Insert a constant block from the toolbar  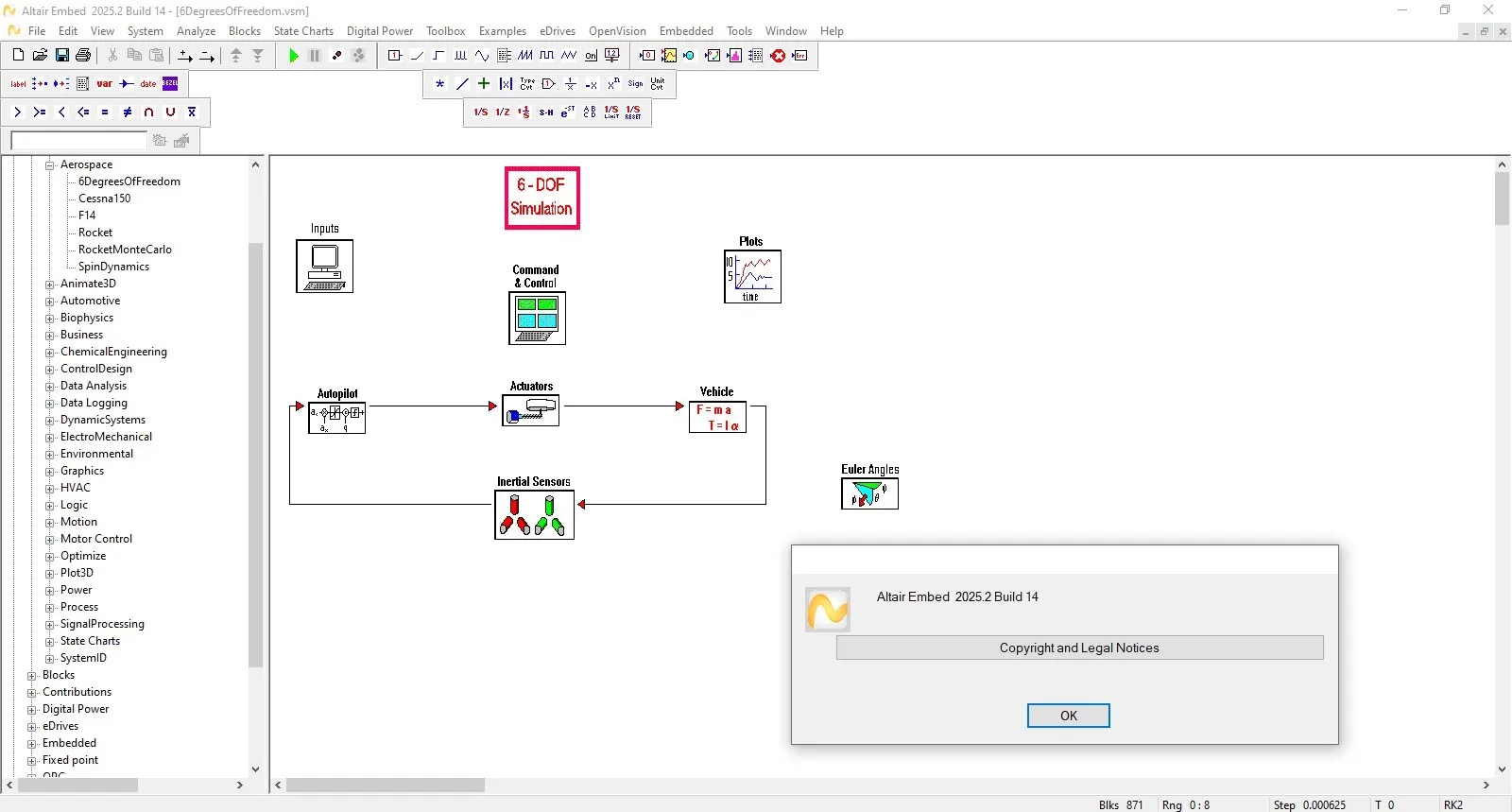(395, 56)
